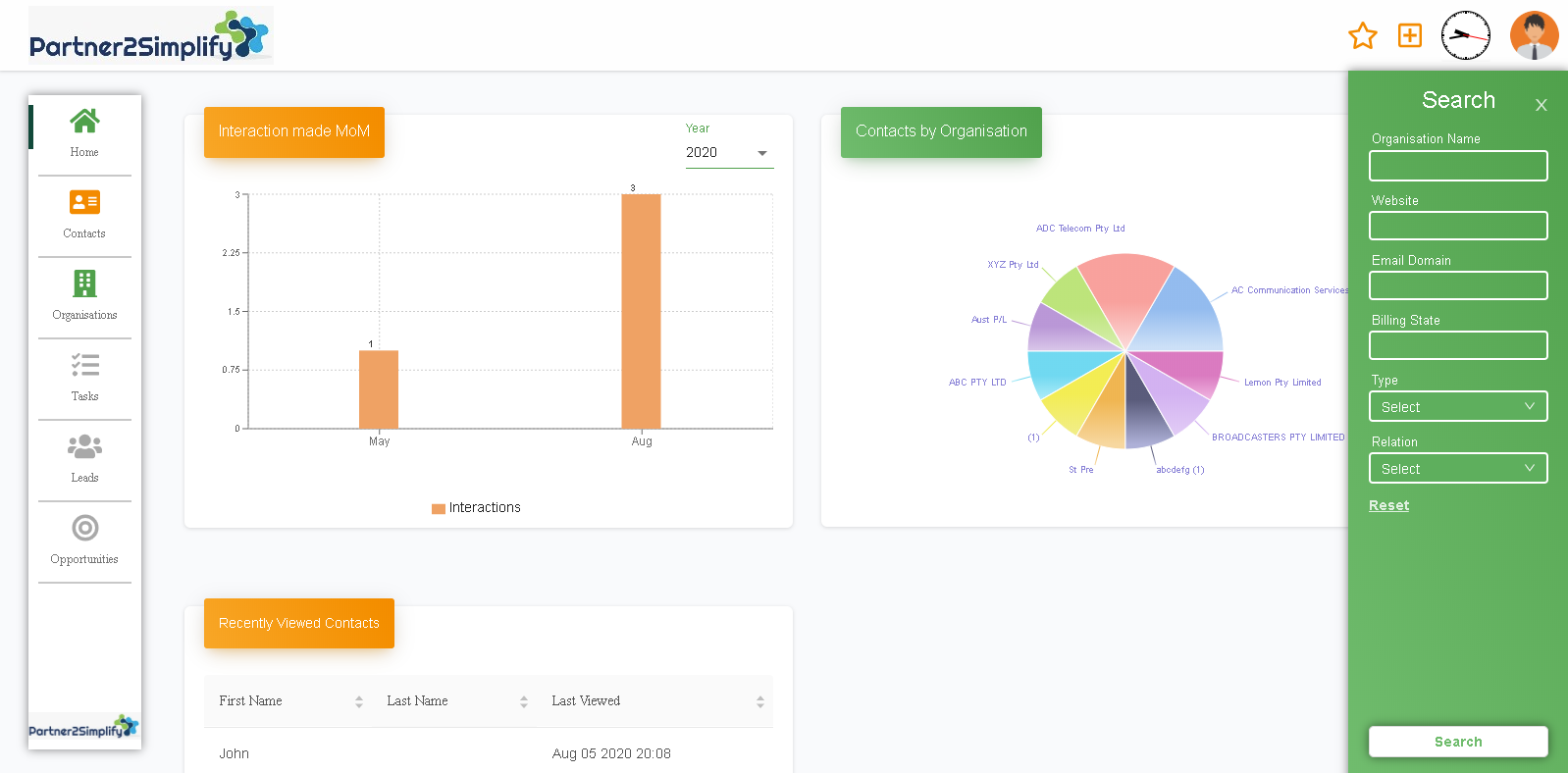Open the Leads people icon
The width and height of the screenshot is (1568, 773).
coord(84,446)
